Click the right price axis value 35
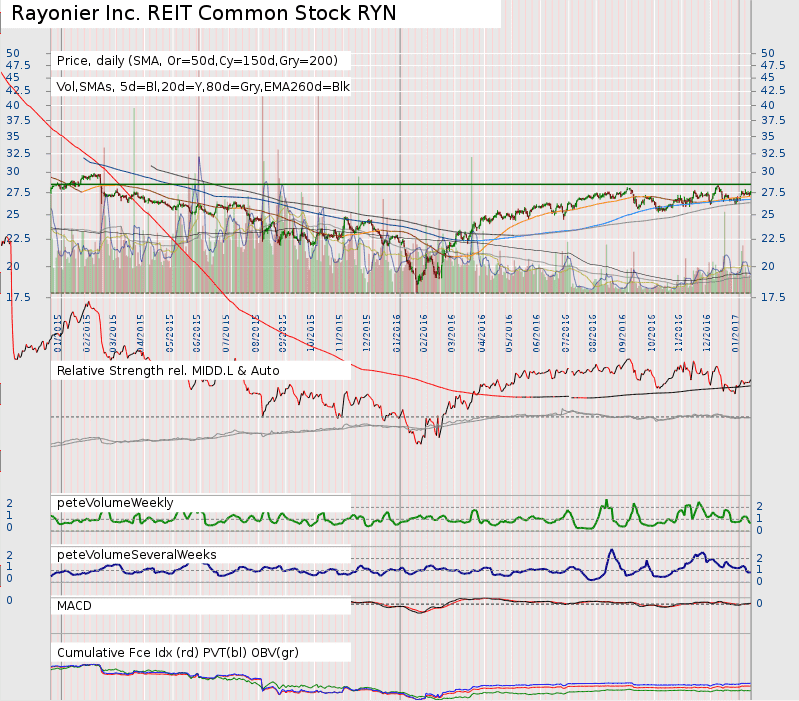The image size is (799, 701). click(767, 136)
